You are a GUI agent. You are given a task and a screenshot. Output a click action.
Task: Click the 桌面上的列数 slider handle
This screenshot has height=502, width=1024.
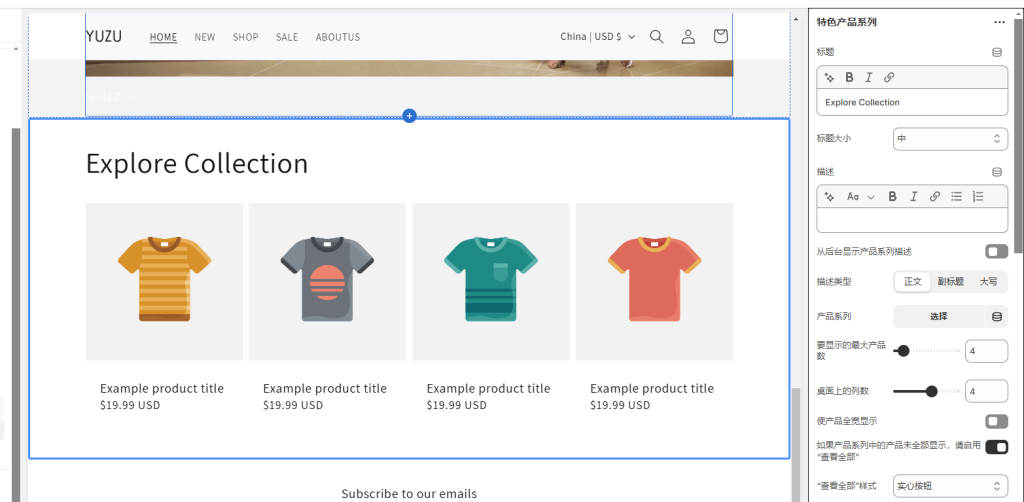[x=932, y=391]
